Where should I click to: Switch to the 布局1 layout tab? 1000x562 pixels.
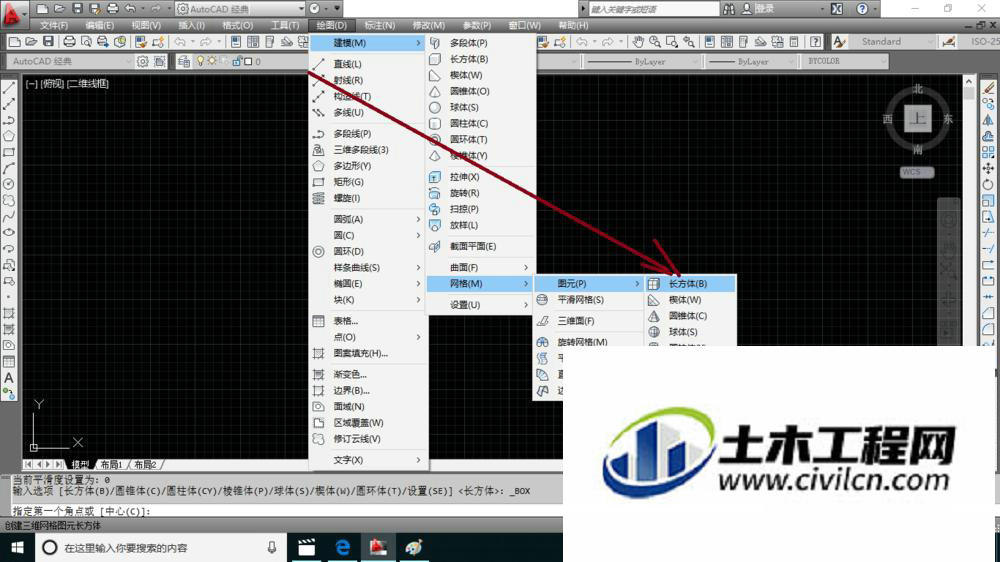[112, 464]
